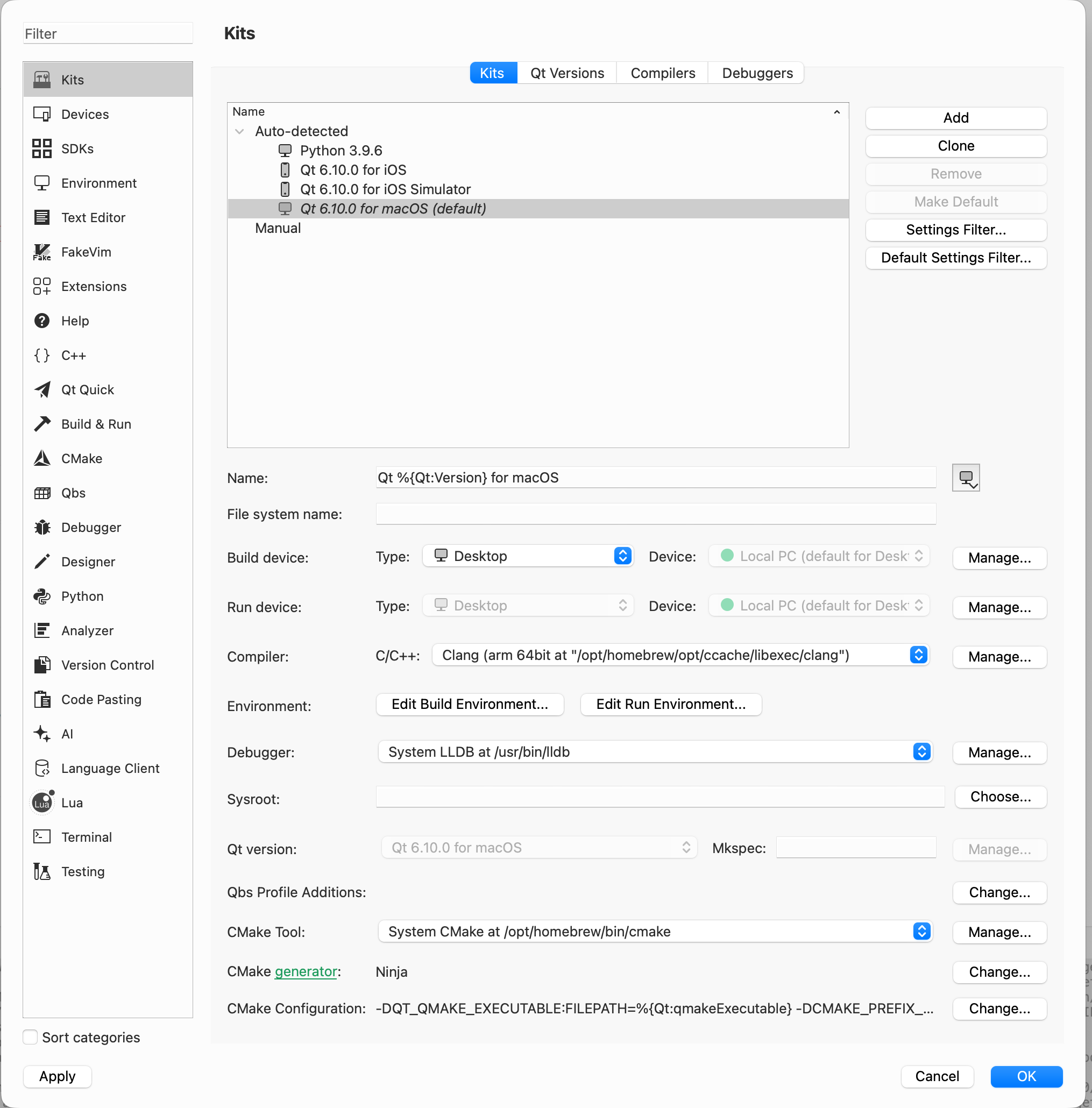Screen dimensions: 1092x1108
Task: Open the Designer pencil icon
Action: [x=42, y=562]
